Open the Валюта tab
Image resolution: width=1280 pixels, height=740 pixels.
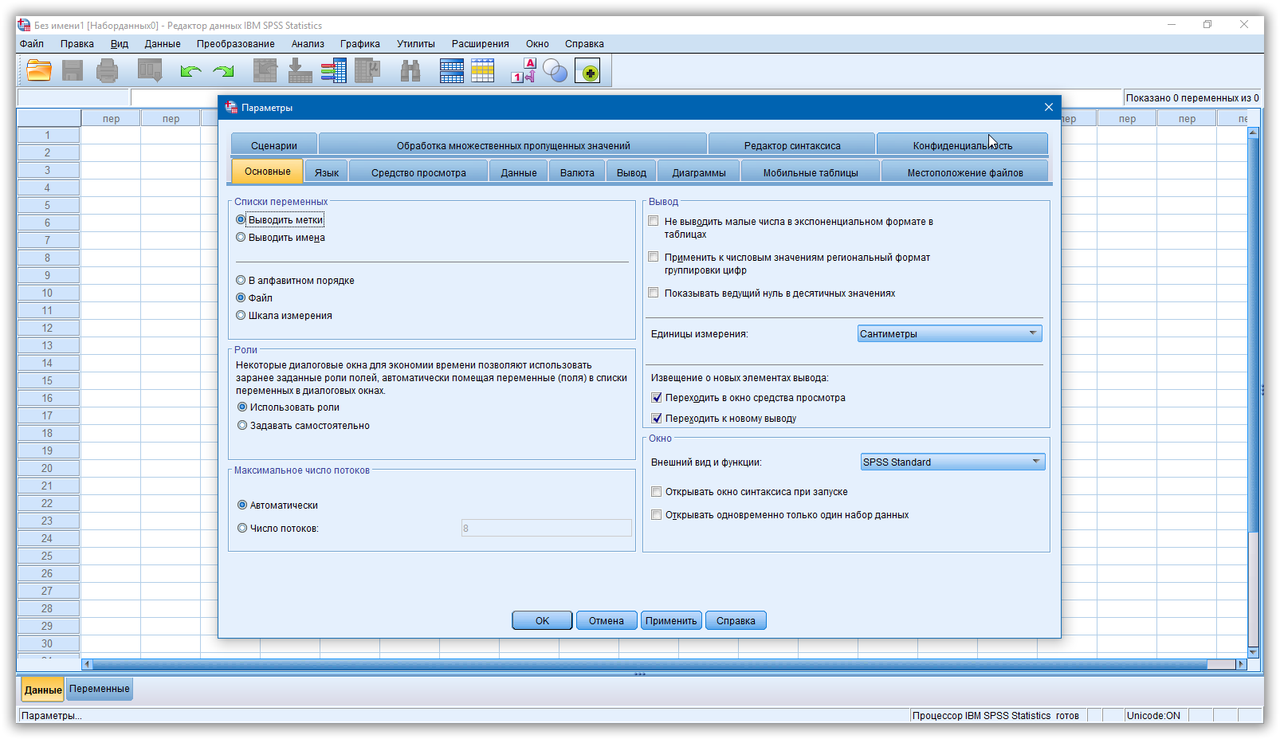[577, 172]
